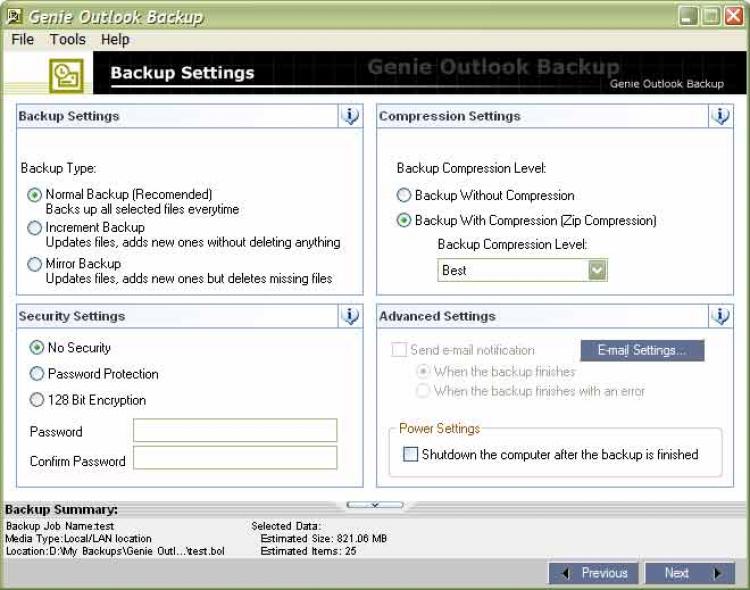Toggle shutdown computer after backup checkbox
Image resolution: width=750 pixels, height=590 pixels.
(410, 454)
